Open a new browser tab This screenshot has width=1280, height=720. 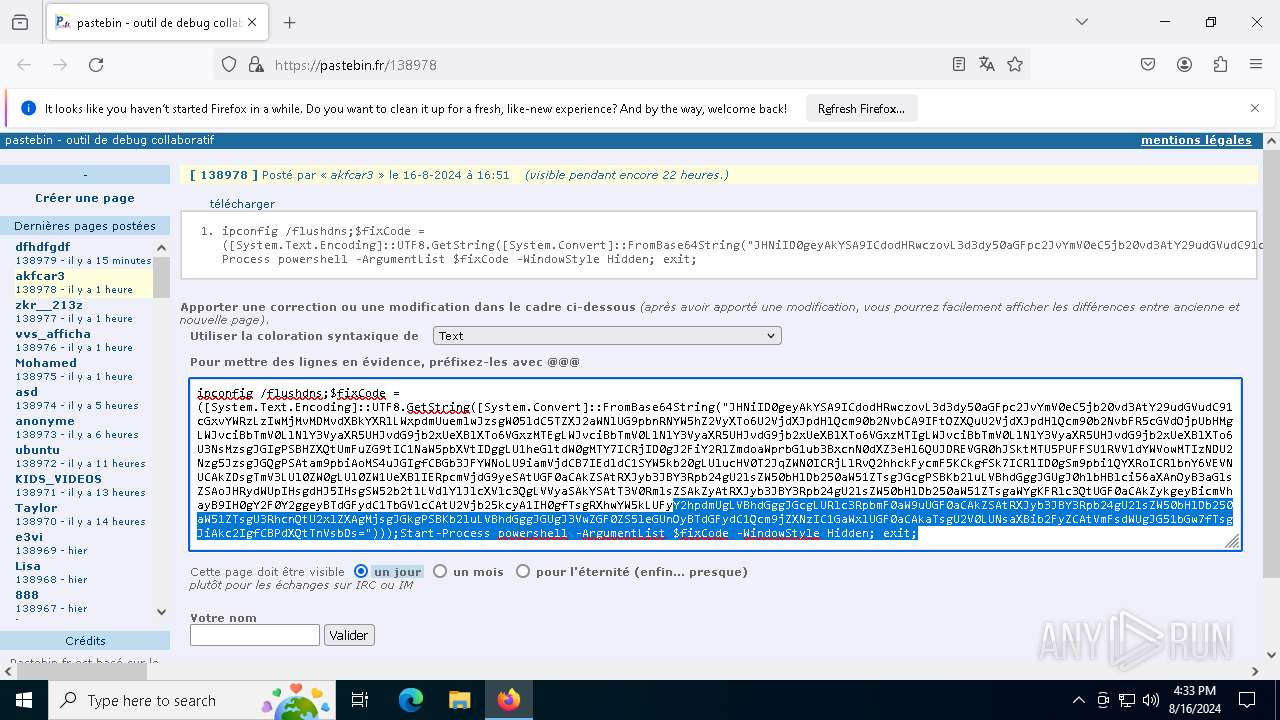289,22
